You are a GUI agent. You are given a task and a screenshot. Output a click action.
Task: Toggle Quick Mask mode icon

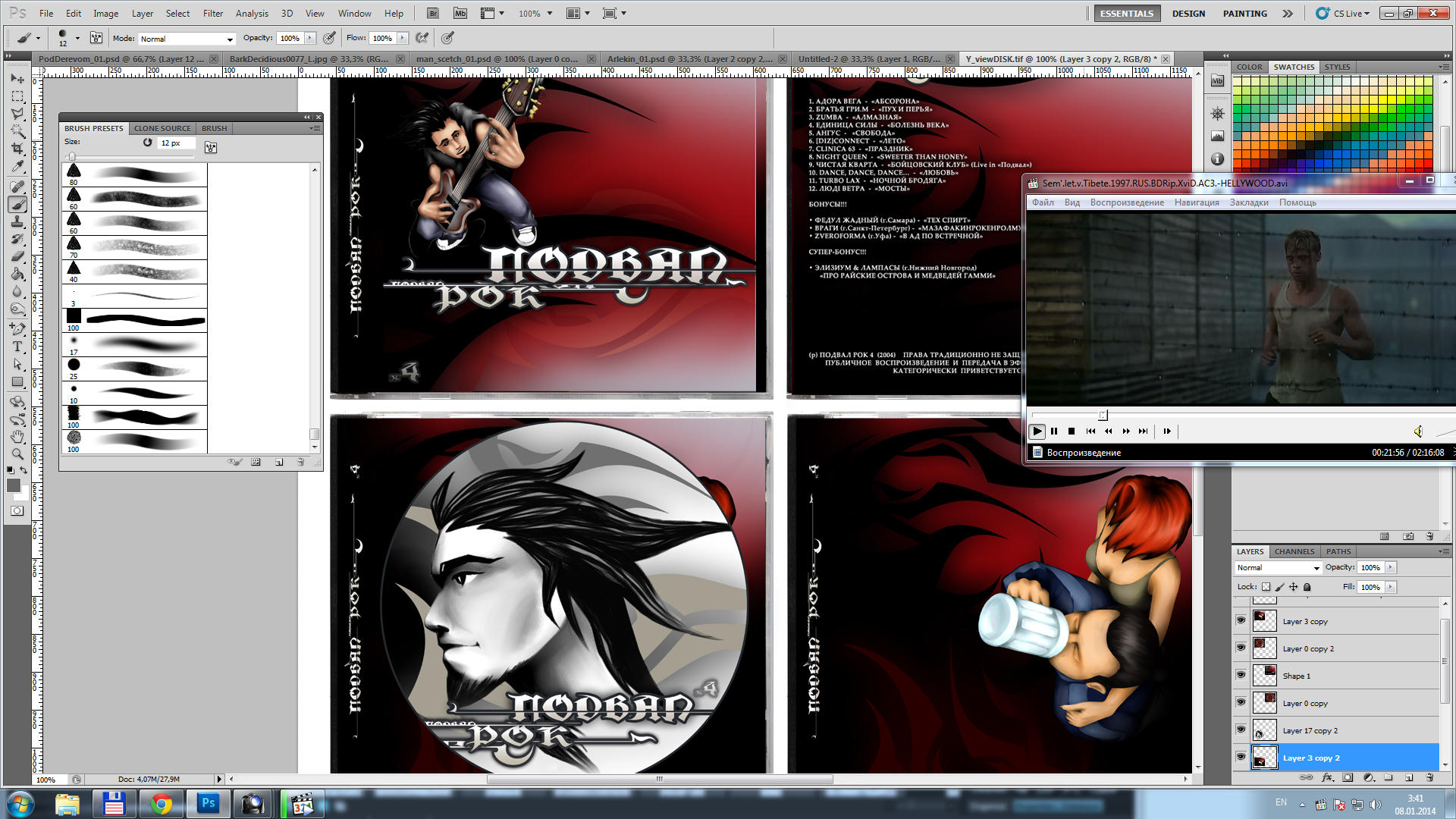pyautogui.click(x=17, y=511)
